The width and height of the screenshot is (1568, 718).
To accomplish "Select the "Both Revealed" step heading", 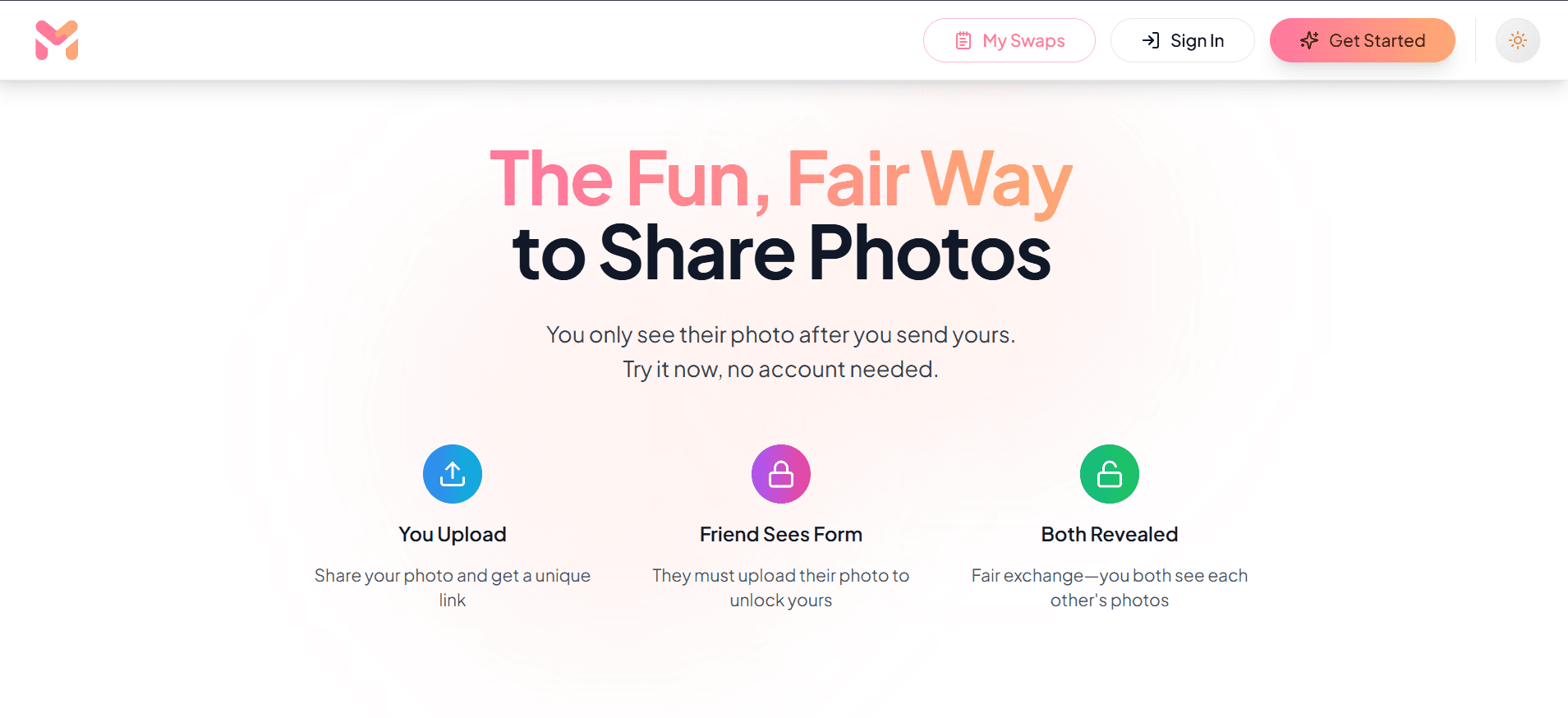I will click(1110, 535).
